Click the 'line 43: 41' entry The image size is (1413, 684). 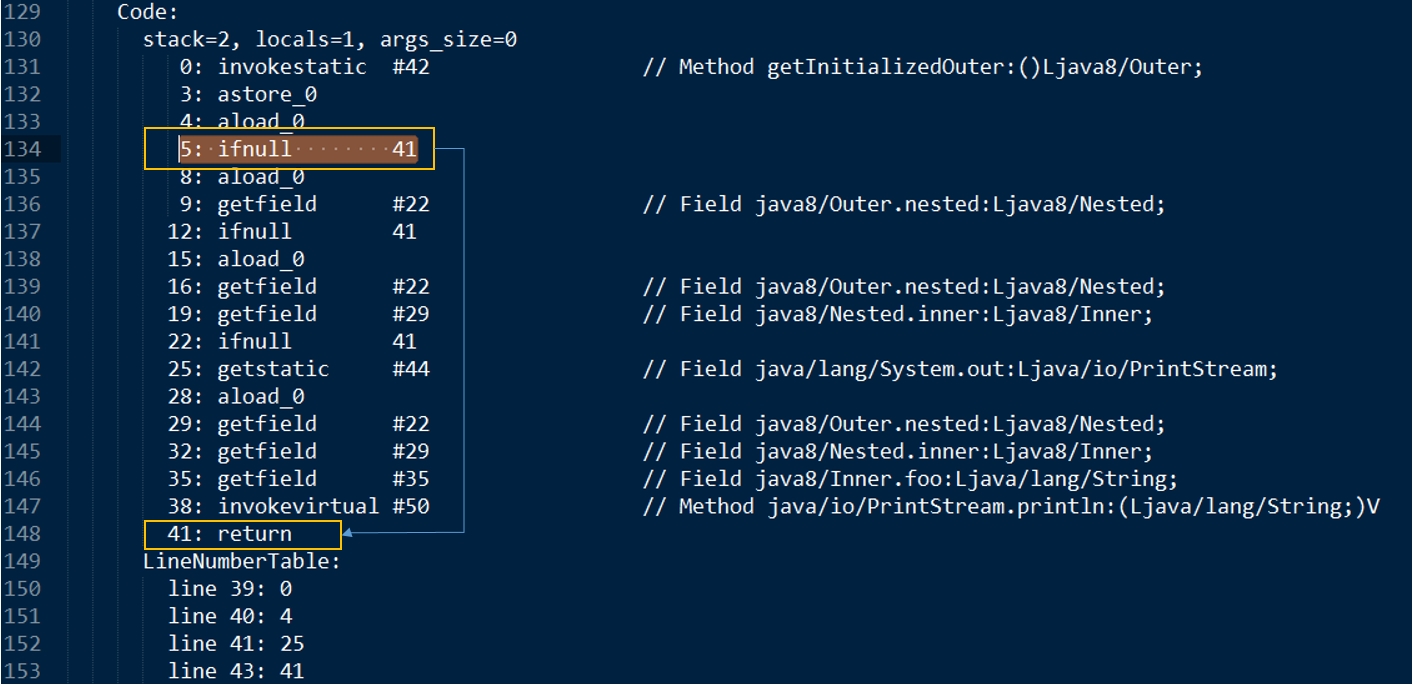pos(236,670)
